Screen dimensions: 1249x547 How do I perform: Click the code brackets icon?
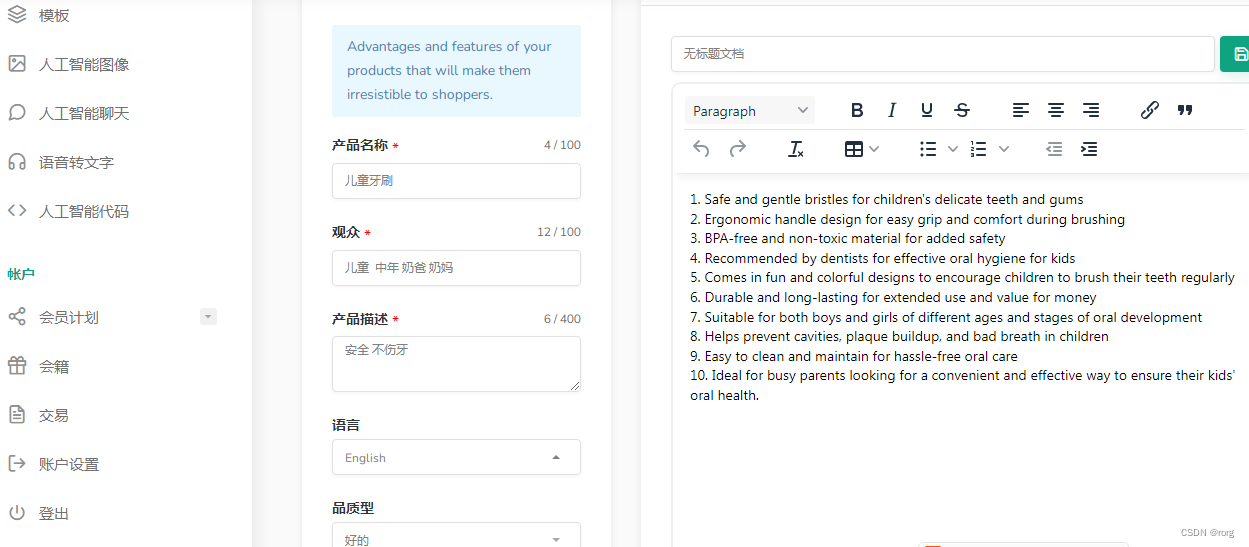point(17,211)
